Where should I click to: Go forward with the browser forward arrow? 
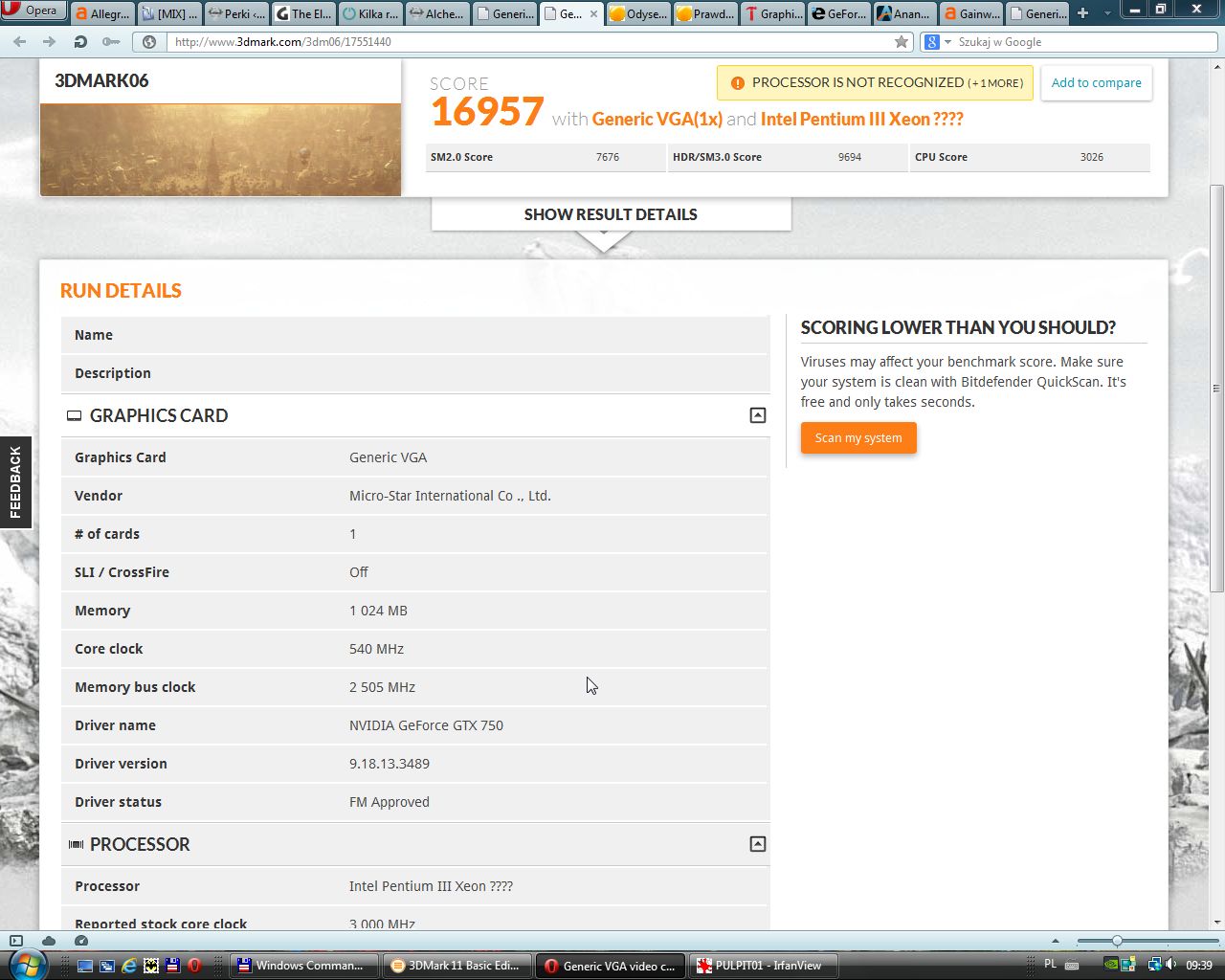coord(50,42)
